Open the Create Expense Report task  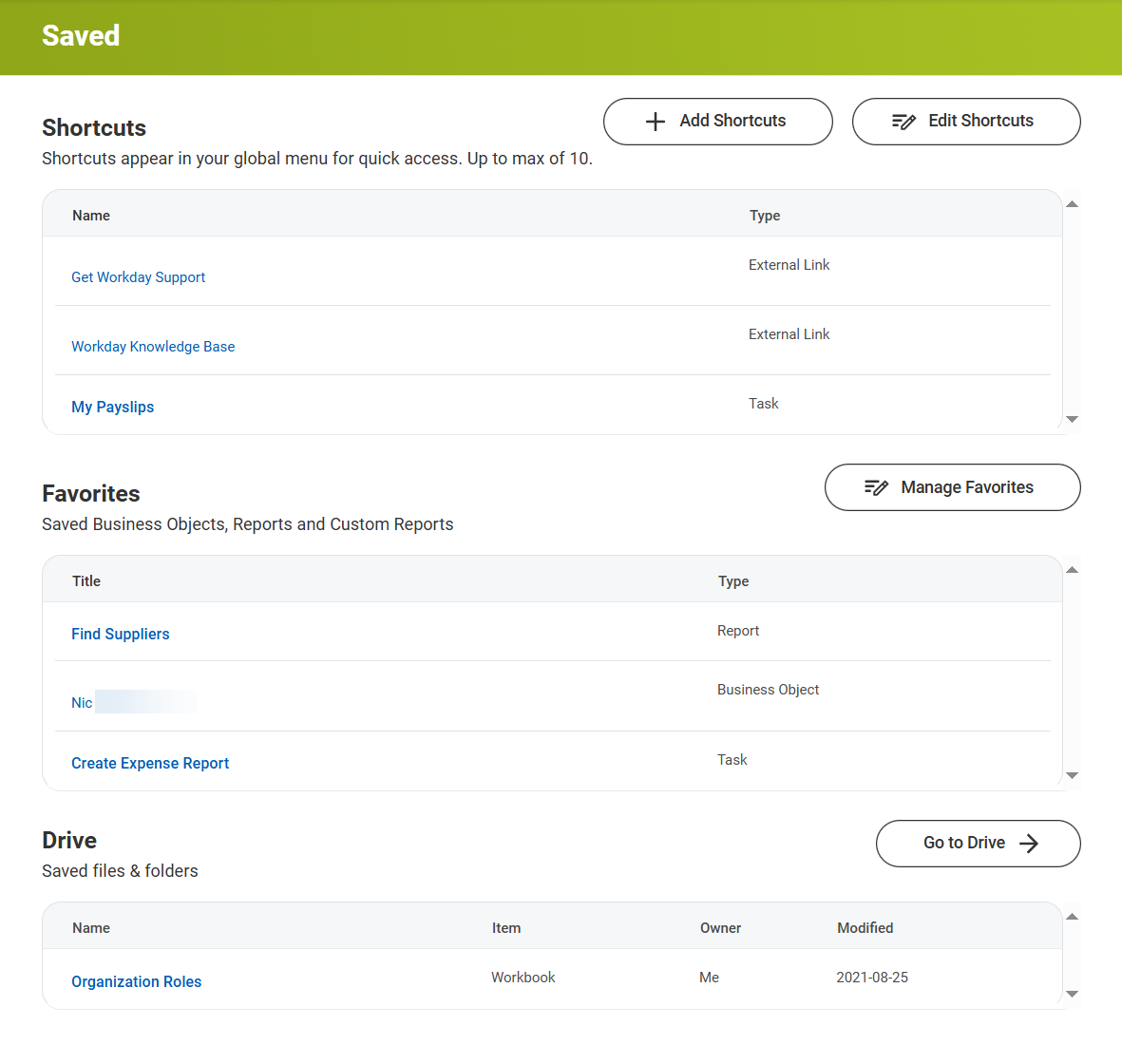pos(150,763)
